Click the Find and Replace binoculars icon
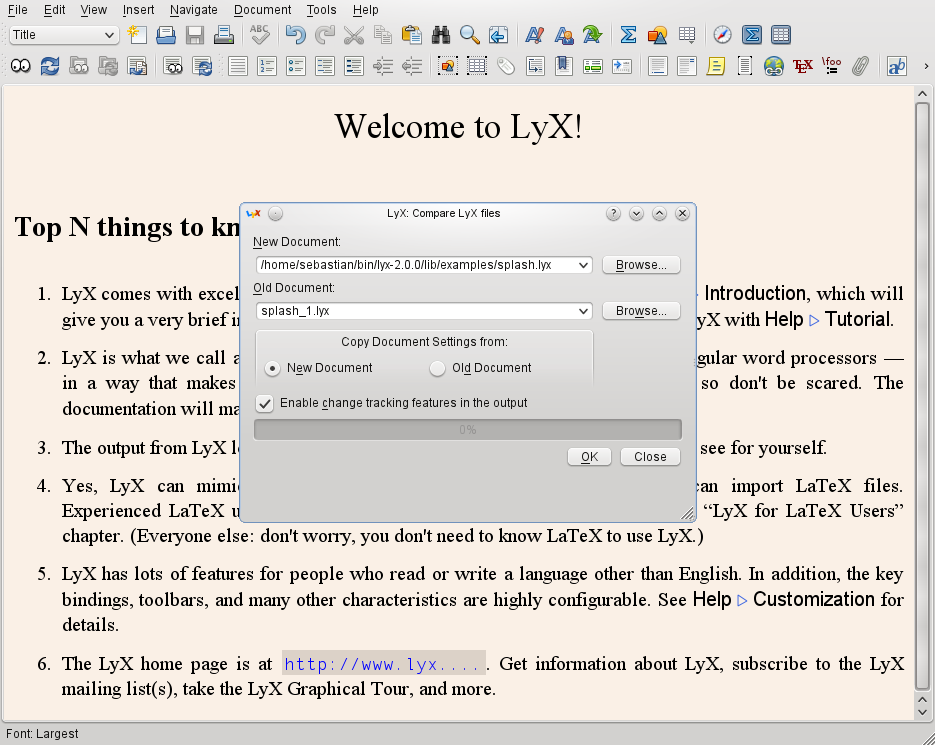Image resolution: width=935 pixels, height=745 pixels. [x=440, y=35]
